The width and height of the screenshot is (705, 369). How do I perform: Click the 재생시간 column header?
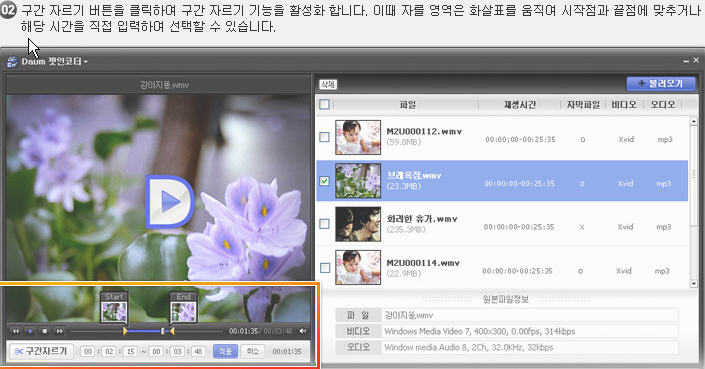[520, 105]
